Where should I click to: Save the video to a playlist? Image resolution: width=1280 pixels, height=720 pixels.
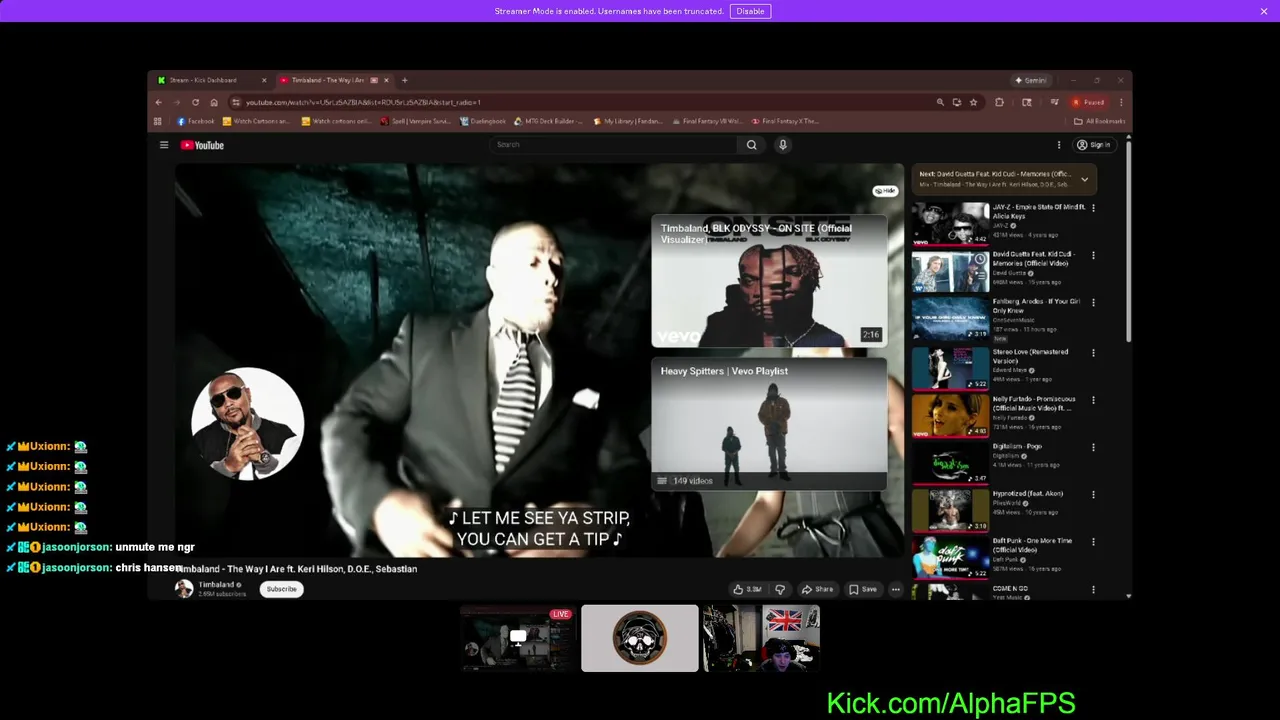863,589
